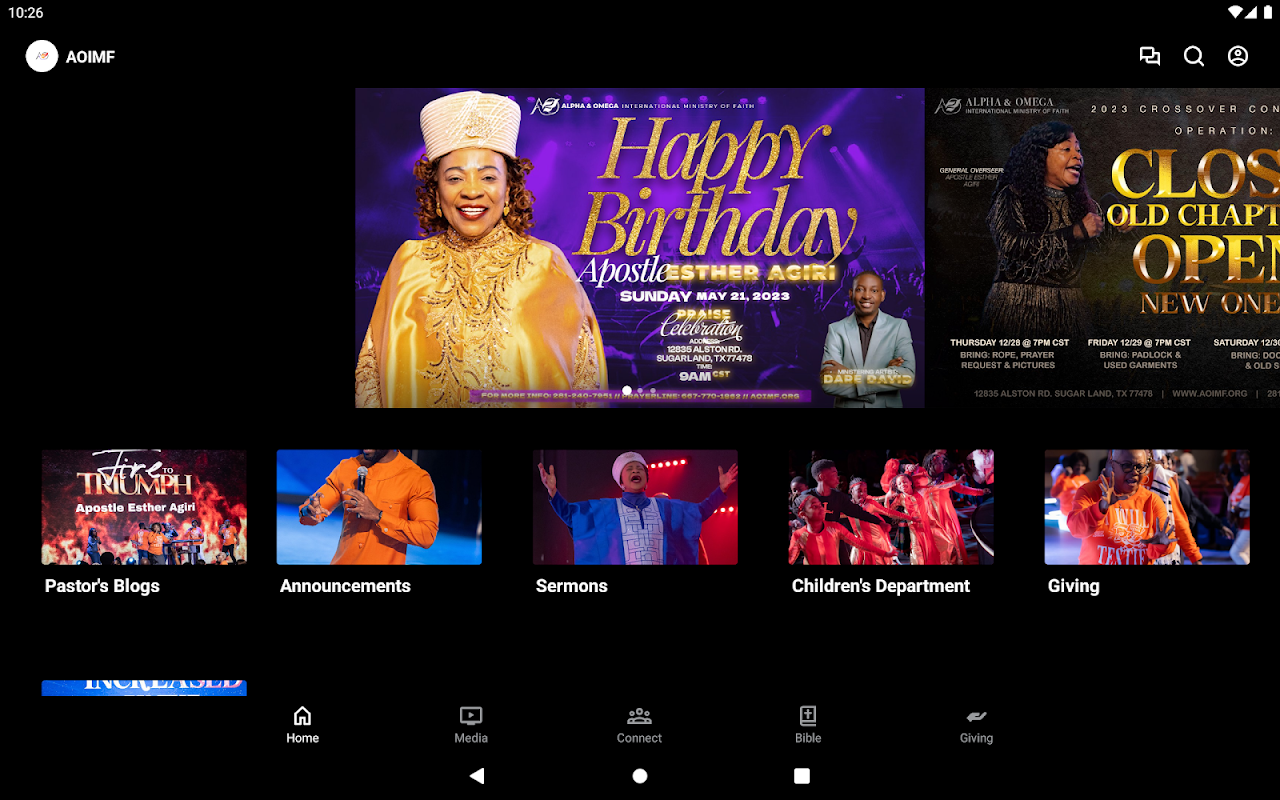Open the Announcements orange-outfit speaker thumbnail

coord(379,507)
